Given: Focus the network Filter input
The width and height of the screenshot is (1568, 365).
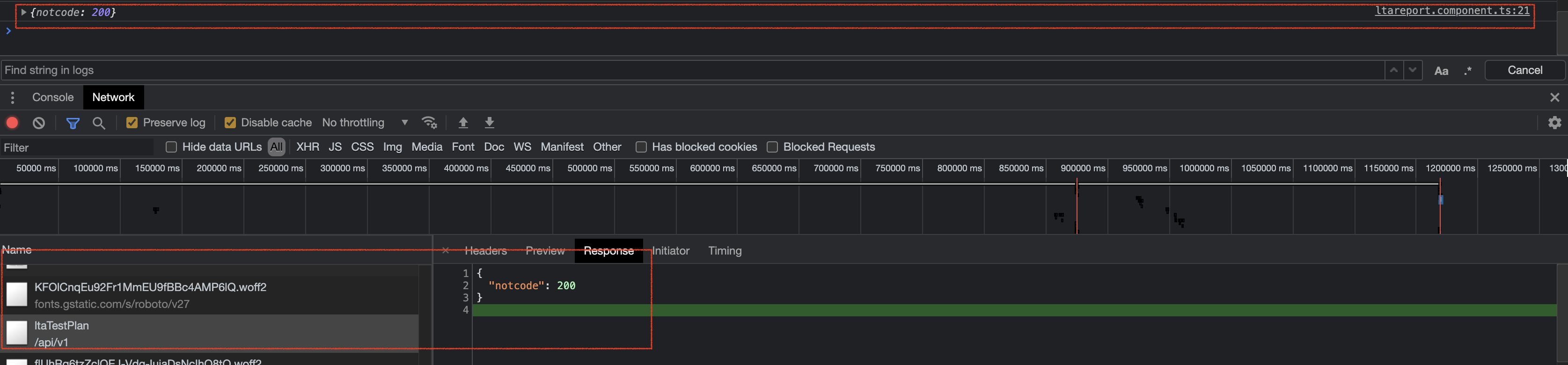Looking at the screenshot, I should click(77, 147).
